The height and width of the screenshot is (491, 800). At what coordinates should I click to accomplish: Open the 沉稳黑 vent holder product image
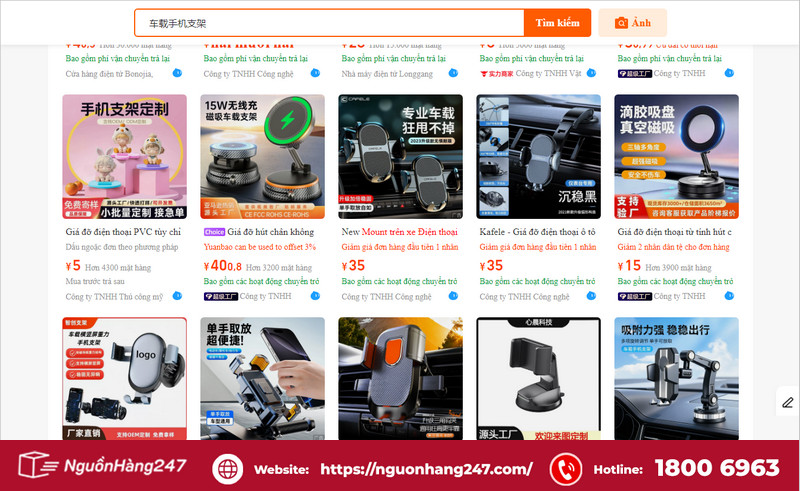click(x=538, y=157)
